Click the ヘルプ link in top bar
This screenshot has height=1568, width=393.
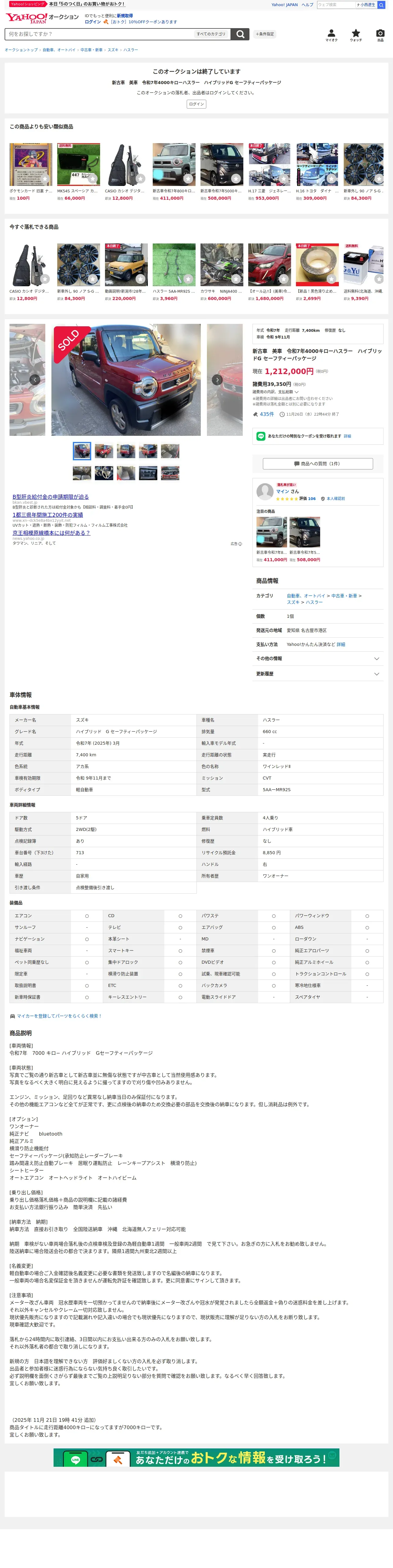point(307,5)
